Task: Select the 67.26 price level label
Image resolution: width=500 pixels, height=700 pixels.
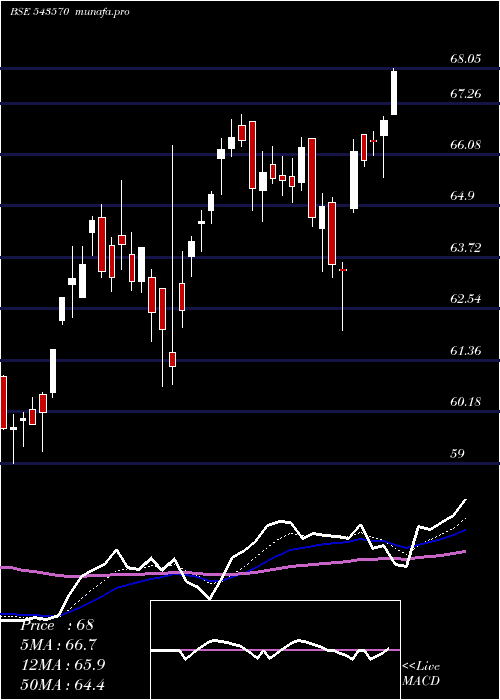Action: point(466,93)
